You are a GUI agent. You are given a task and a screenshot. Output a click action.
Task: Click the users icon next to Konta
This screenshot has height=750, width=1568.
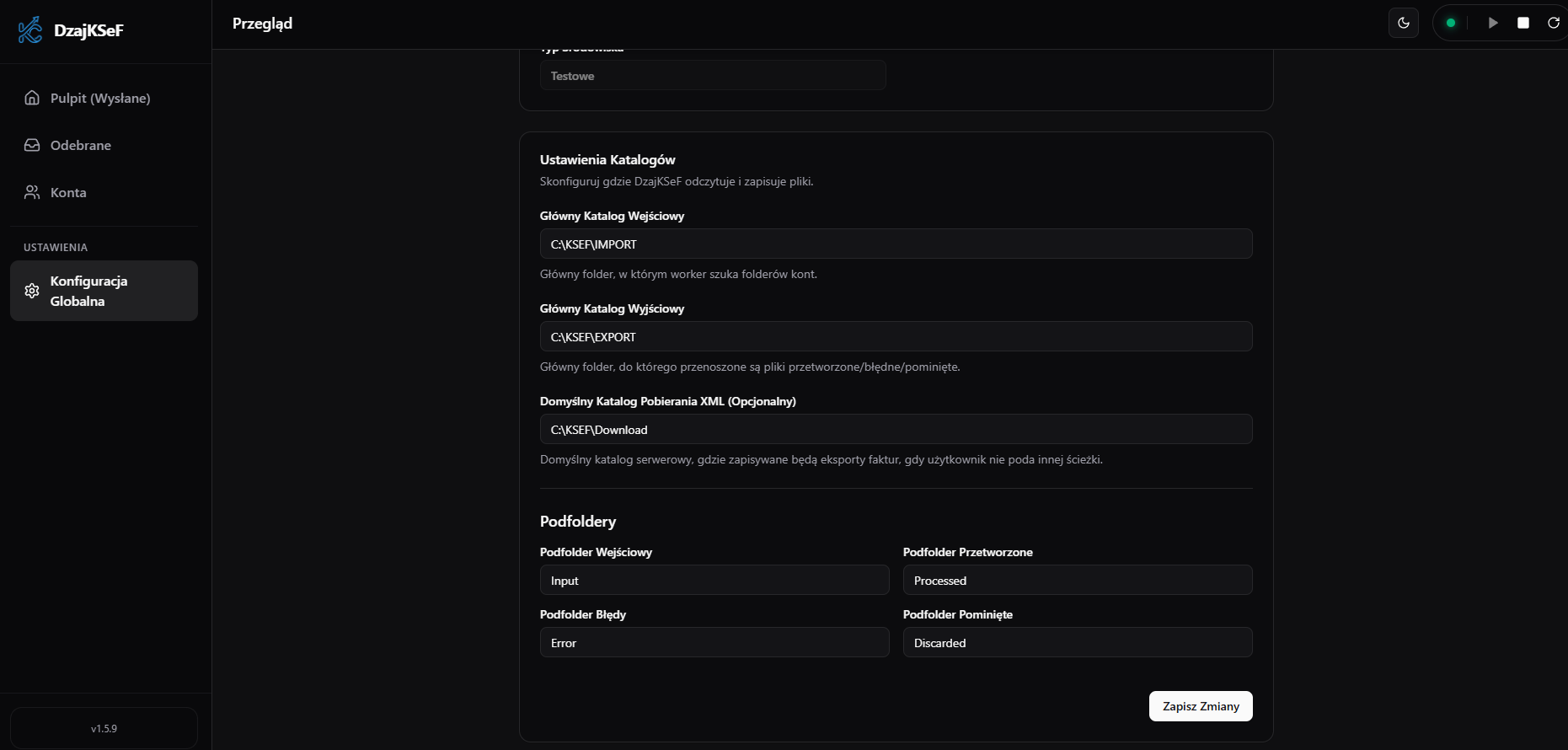(x=32, y=192)
